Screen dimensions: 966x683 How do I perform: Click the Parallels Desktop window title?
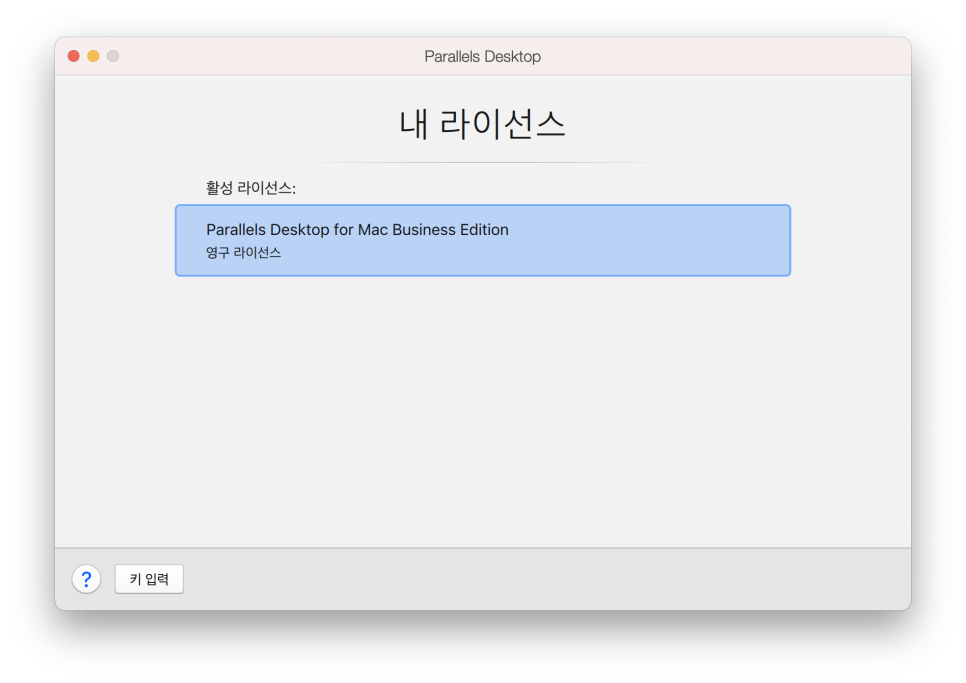tap(482, 57)
